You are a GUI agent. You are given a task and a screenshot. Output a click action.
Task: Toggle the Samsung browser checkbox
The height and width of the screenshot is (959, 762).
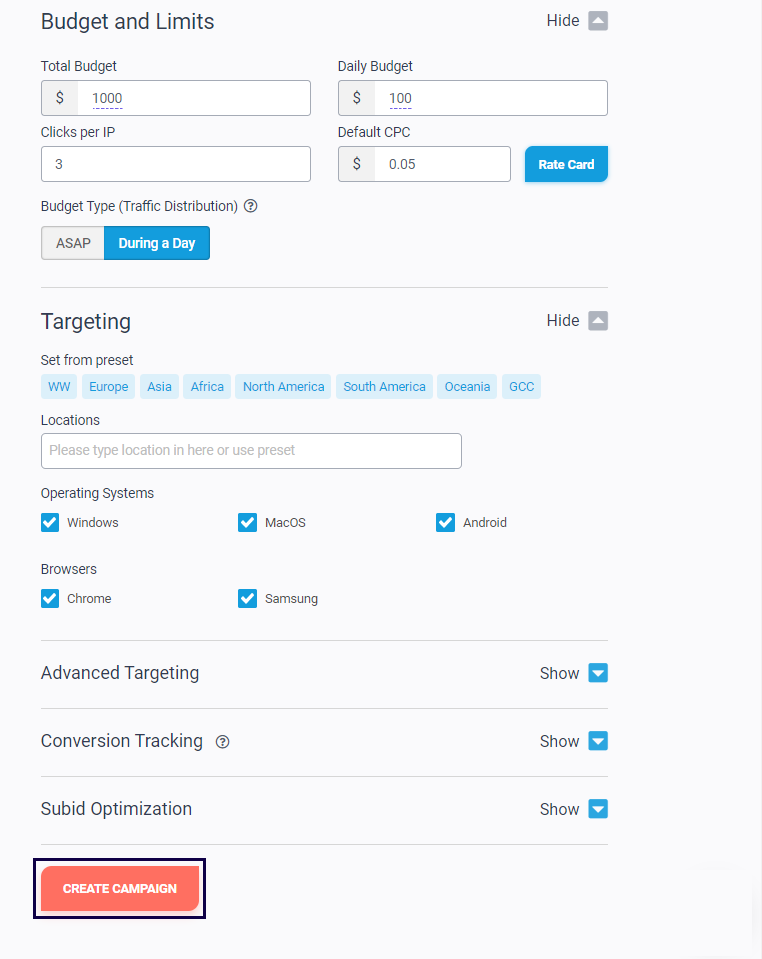[248, 598]
